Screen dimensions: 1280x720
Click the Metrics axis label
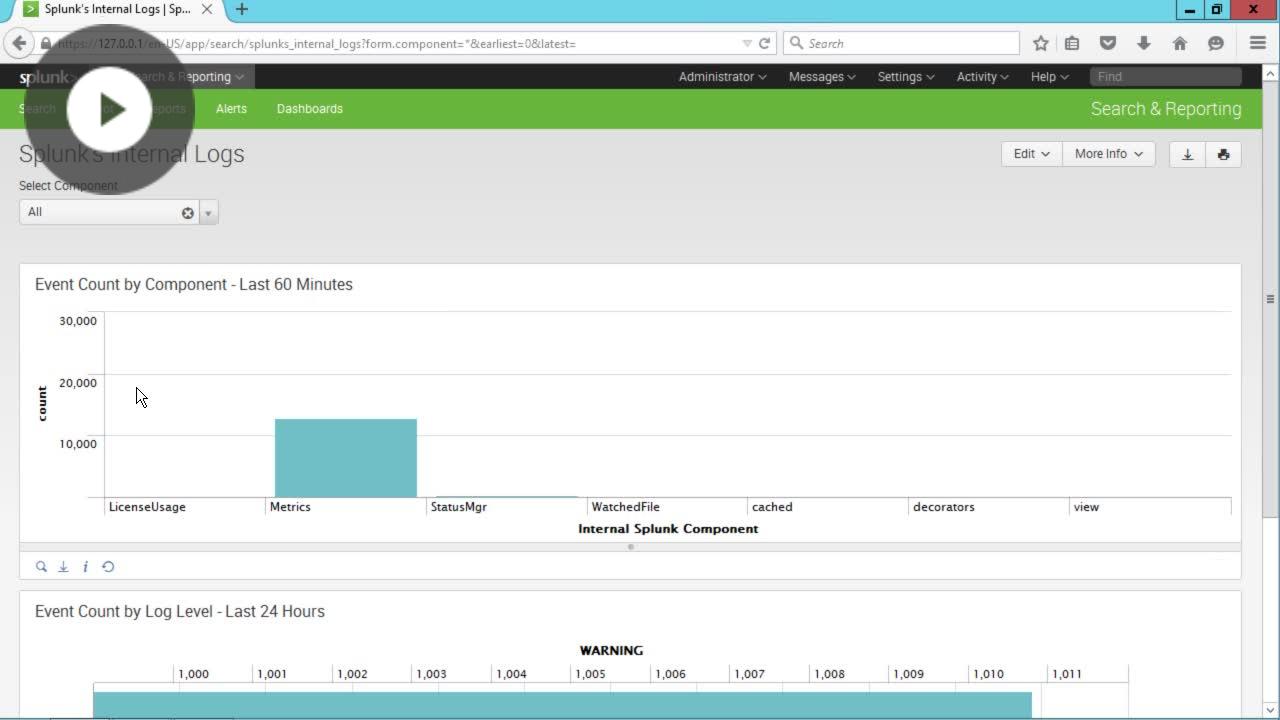[x=290, y=507]
